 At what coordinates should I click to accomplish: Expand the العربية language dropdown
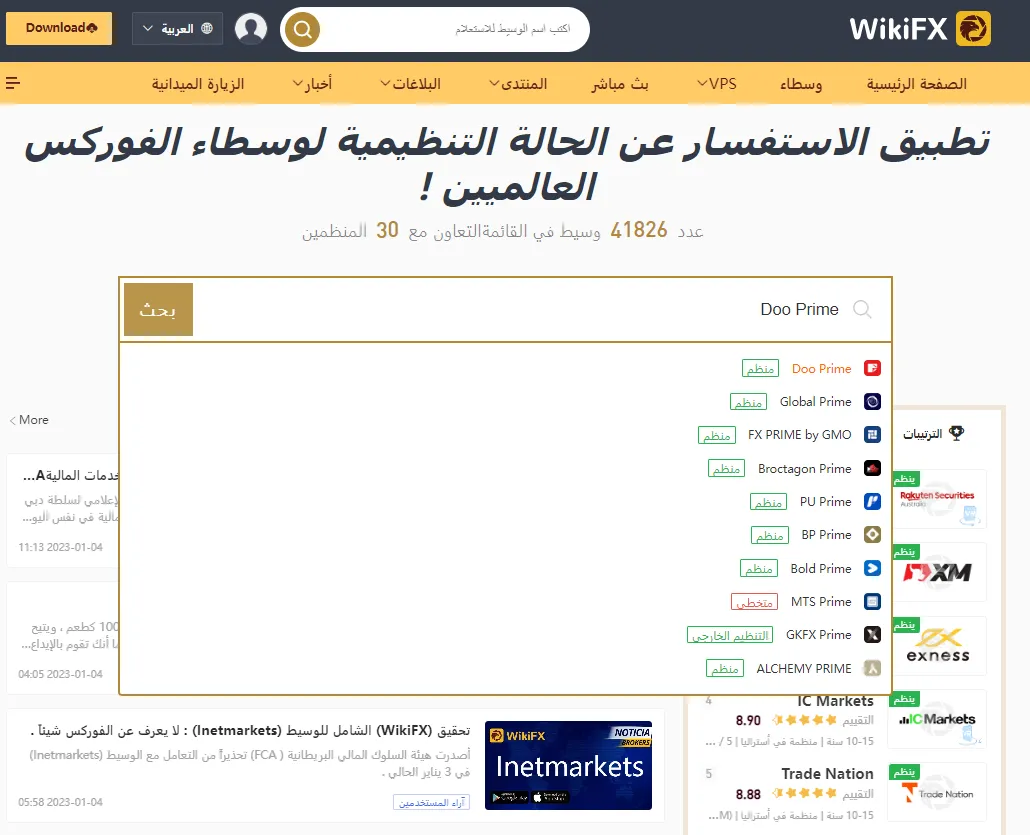pos(177,29)
